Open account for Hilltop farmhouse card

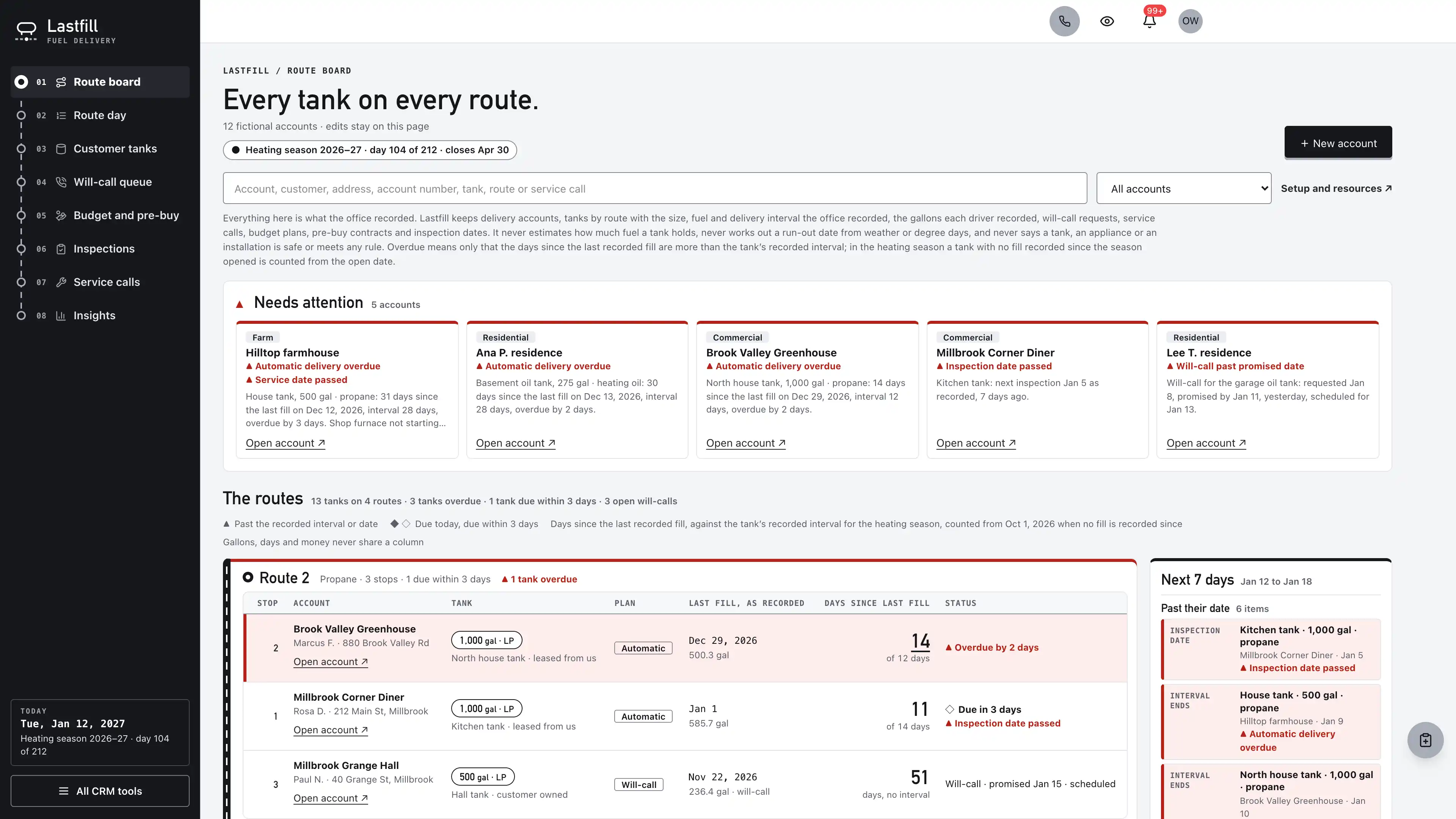point(285,443)
